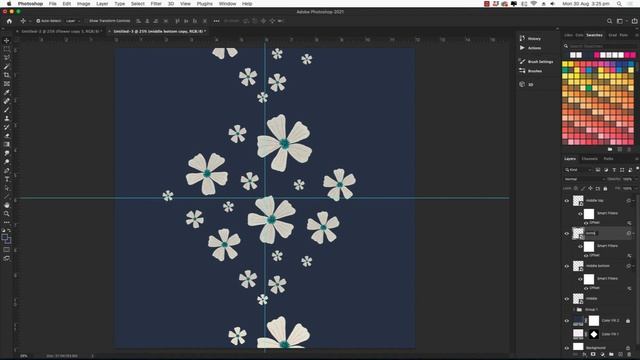Toggle the Auto-Select checkbox
Image resolution: width=640 pixels, height=360 pixels.
tap(38, 21)
